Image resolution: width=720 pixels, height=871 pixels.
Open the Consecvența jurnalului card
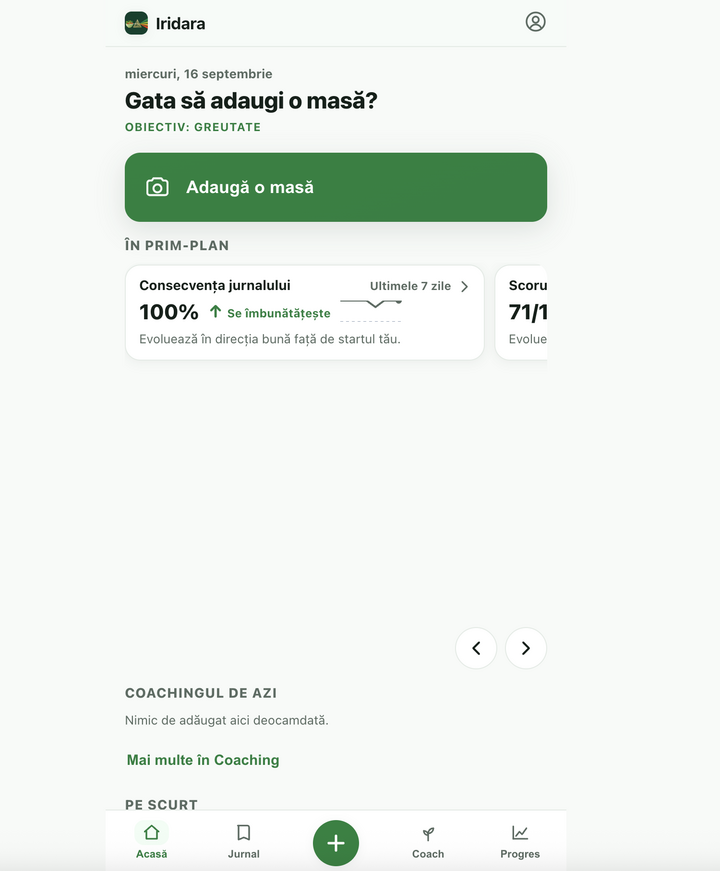coord(304,312)
